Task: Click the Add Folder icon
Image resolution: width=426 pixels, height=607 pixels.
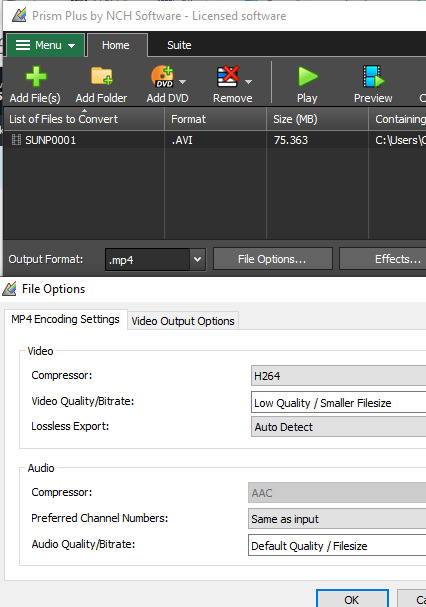Action: (x=102, y=76)
